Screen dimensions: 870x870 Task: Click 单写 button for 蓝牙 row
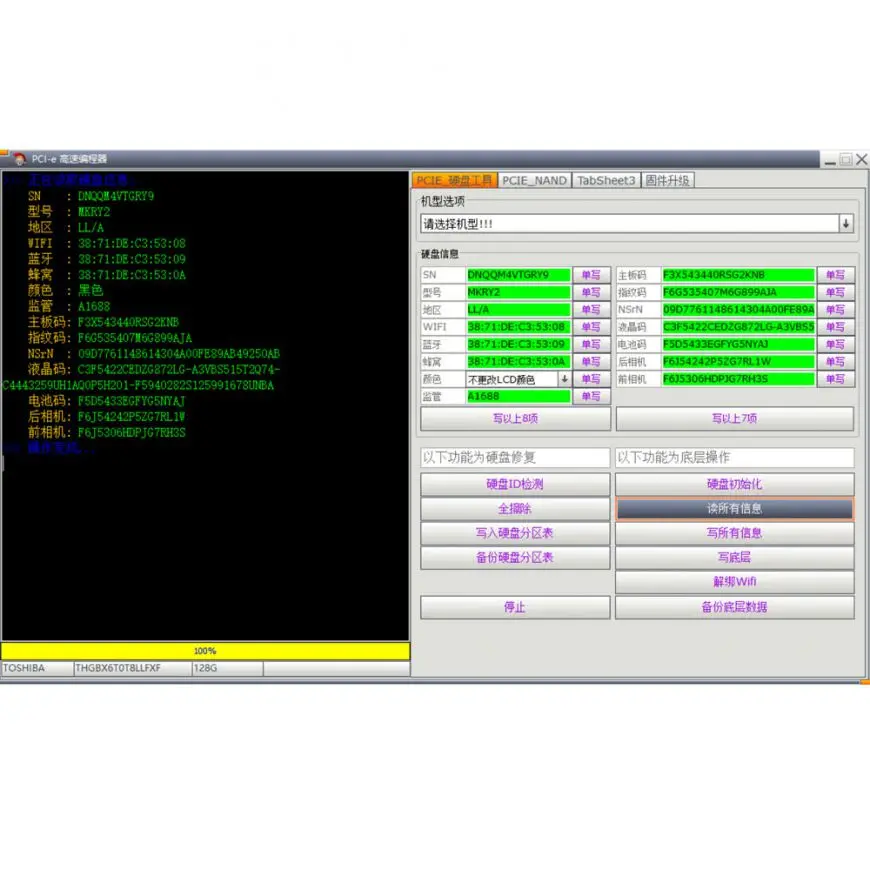pyautogui.click(x=591, y=345)
